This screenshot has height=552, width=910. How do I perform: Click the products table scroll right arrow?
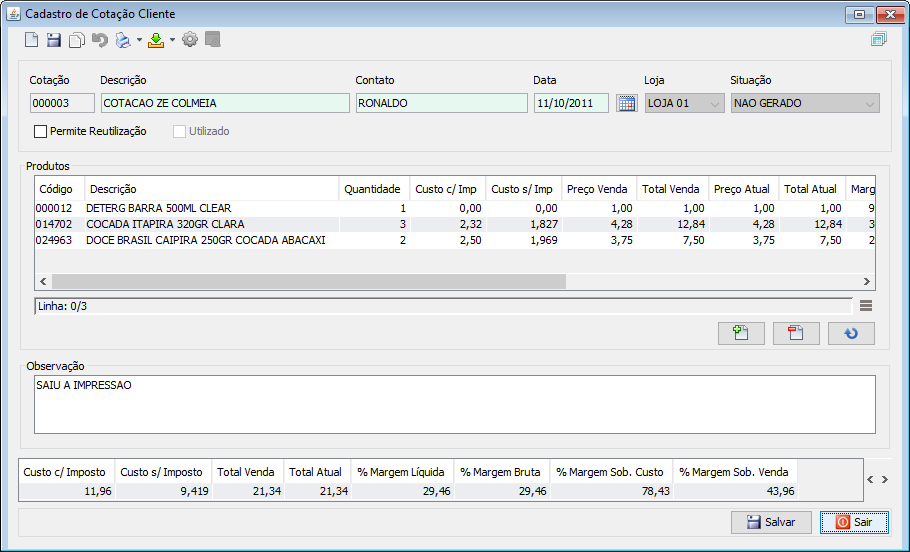point(866,282)
